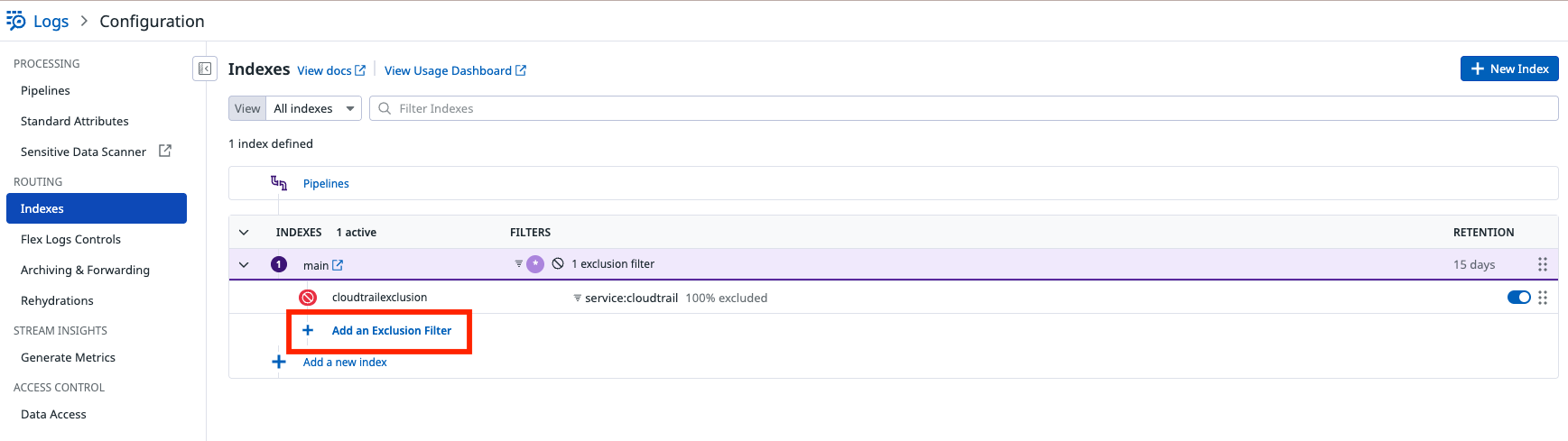The image size is (1568, 441).
Task: Collapse the INDEXES header chevron
Action: tap(244, 233)
